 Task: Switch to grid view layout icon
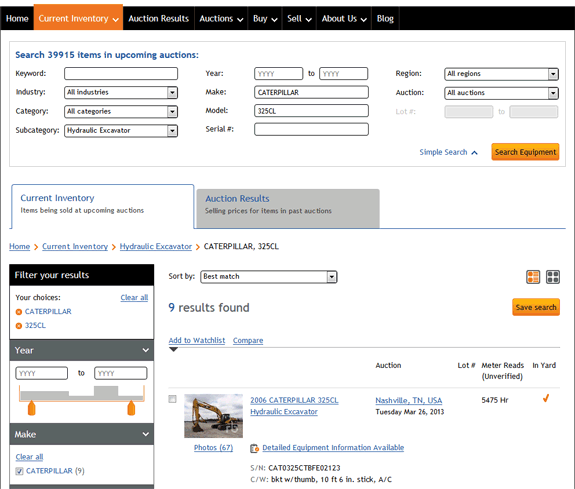click(x=553, y=277)
